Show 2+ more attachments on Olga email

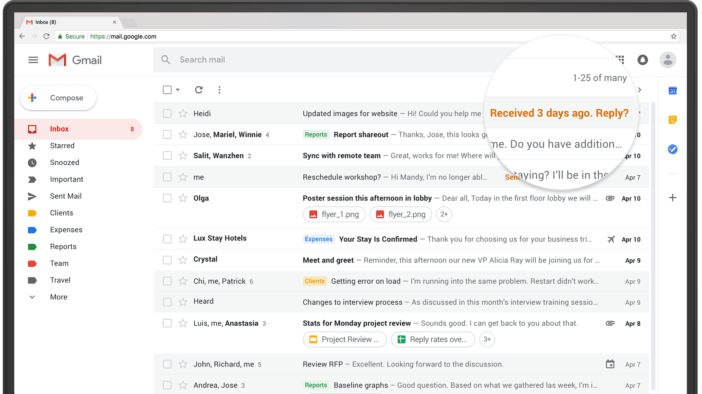coord(444,214)
